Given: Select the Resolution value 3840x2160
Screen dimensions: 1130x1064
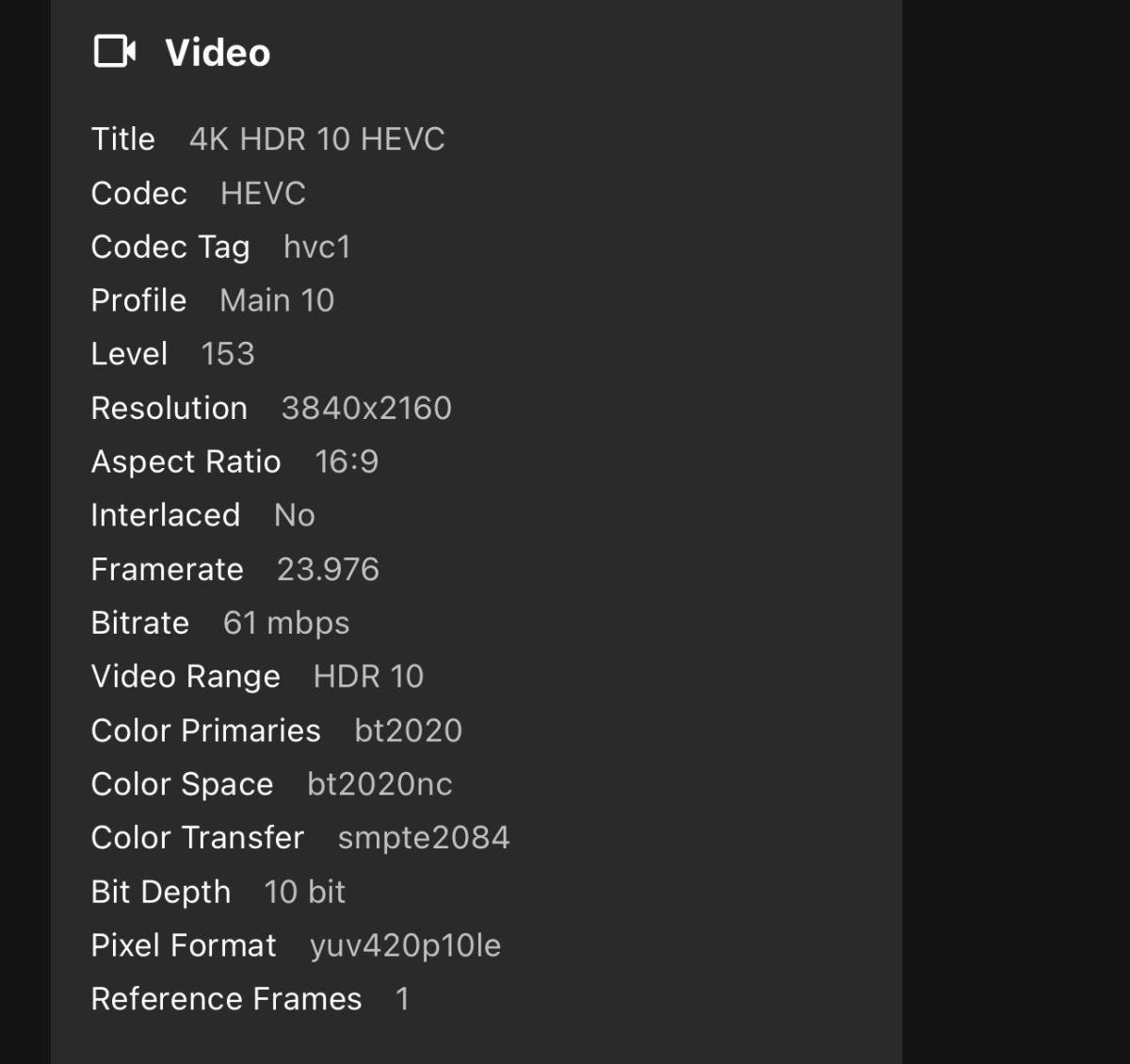Looking at the screenshot, I should (x=366, y=408).
